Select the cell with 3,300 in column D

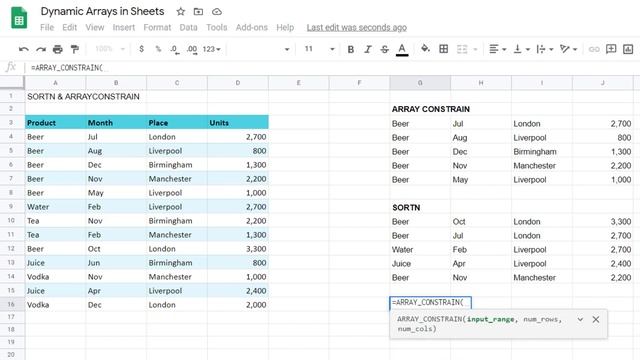[x=238, y=249]
